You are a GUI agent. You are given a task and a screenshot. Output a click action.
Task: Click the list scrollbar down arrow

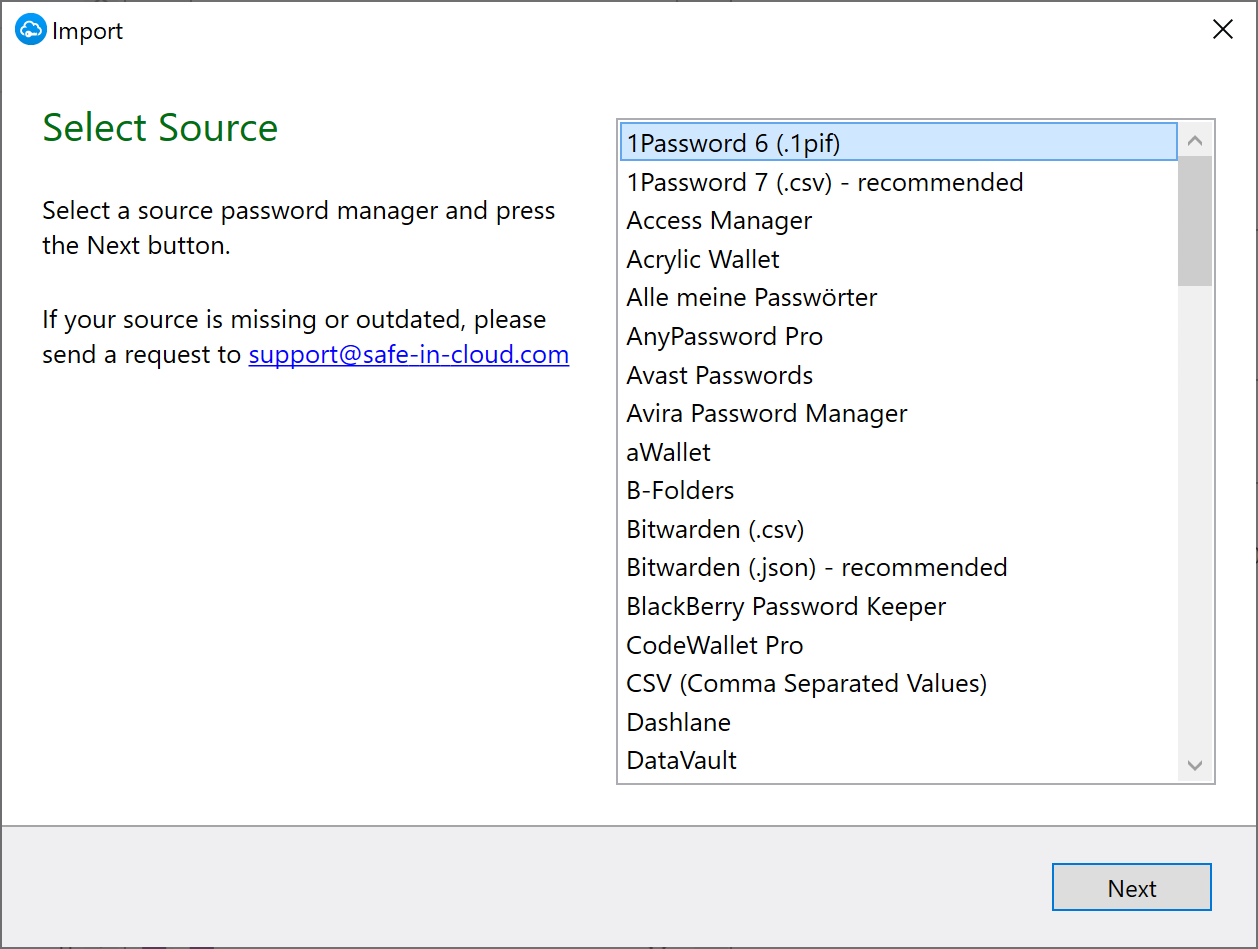1194,765
